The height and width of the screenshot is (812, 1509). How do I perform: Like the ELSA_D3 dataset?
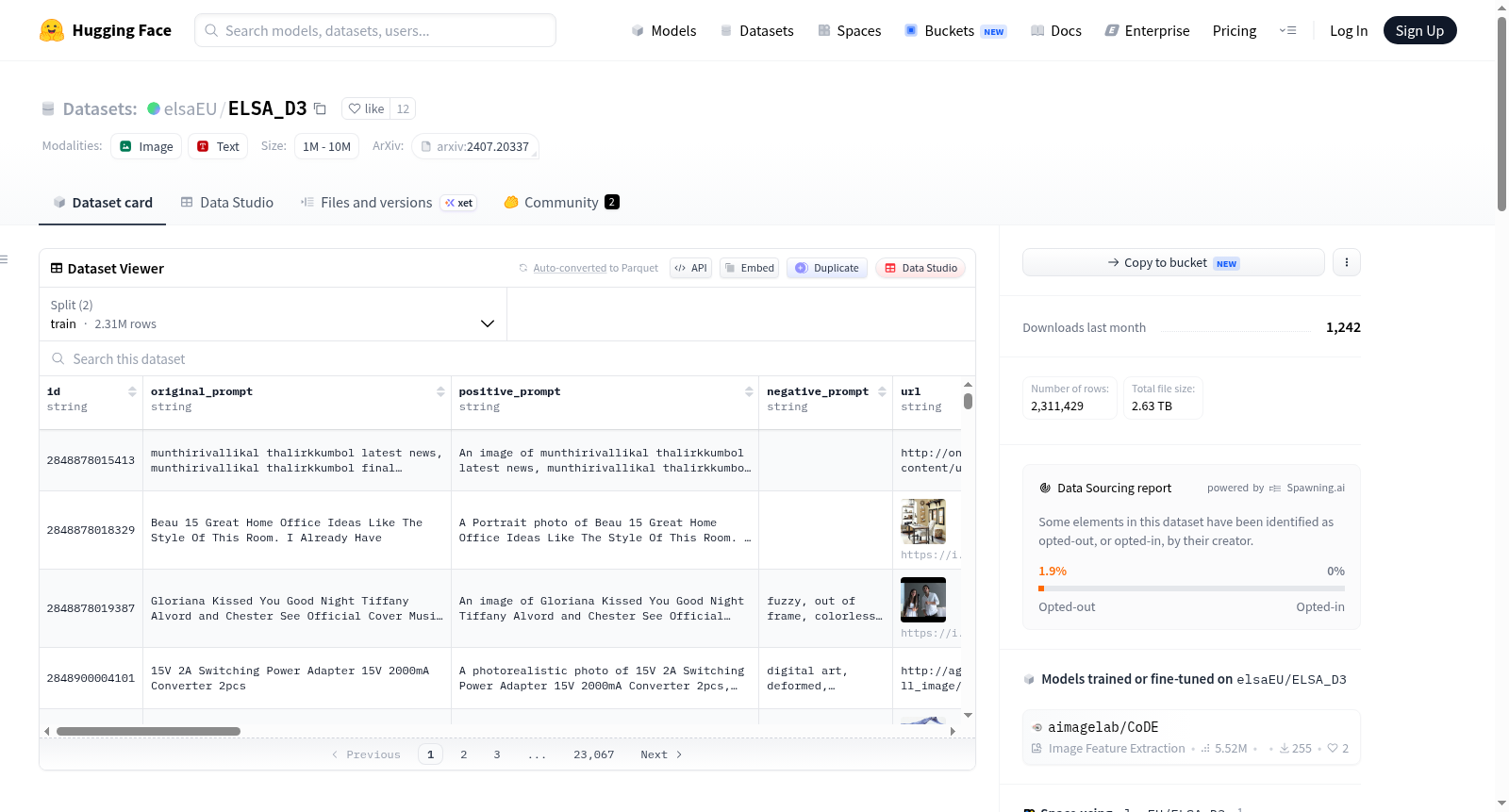[366, 108]
